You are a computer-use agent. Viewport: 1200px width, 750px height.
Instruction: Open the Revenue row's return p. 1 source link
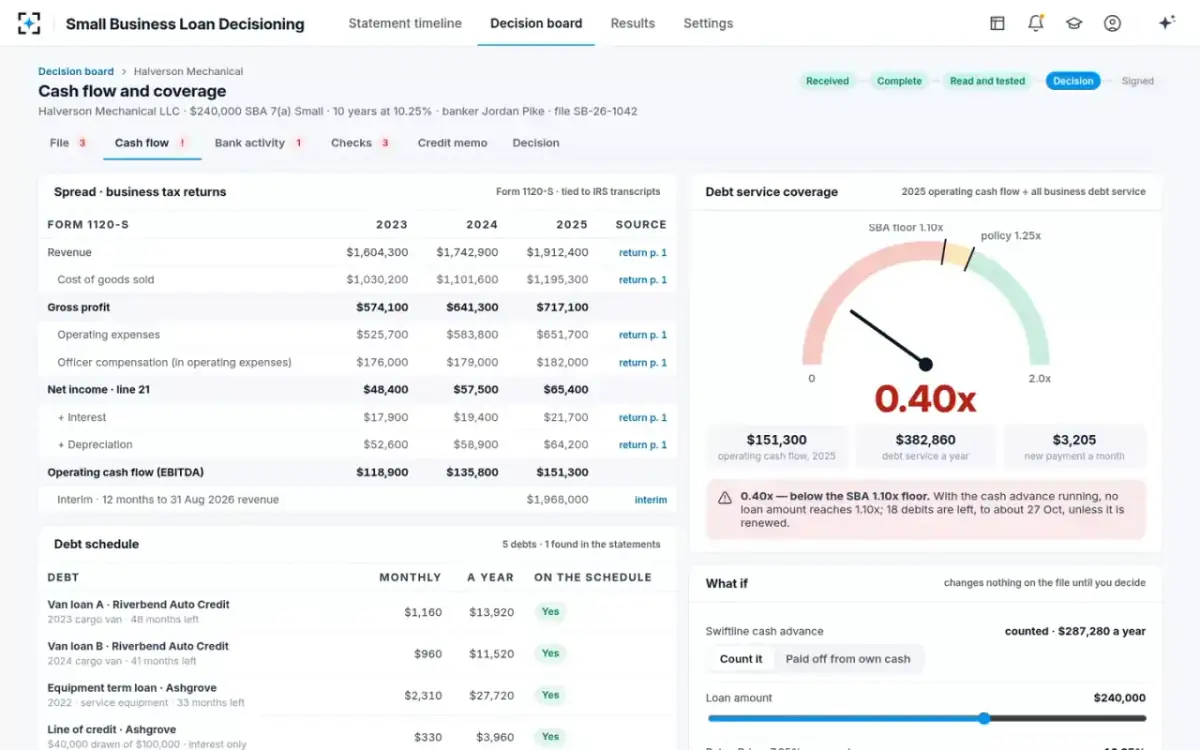click(x=643, y=253)
